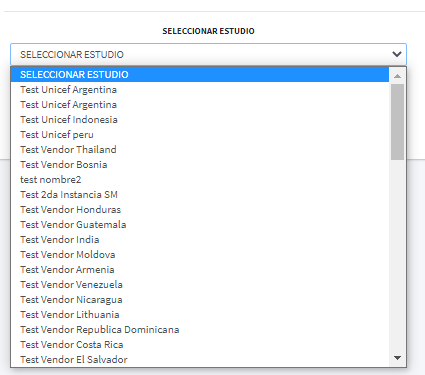Choose the first Test Unicef Argentina option
The image size is (425, 375).
[x=200, y=90]
